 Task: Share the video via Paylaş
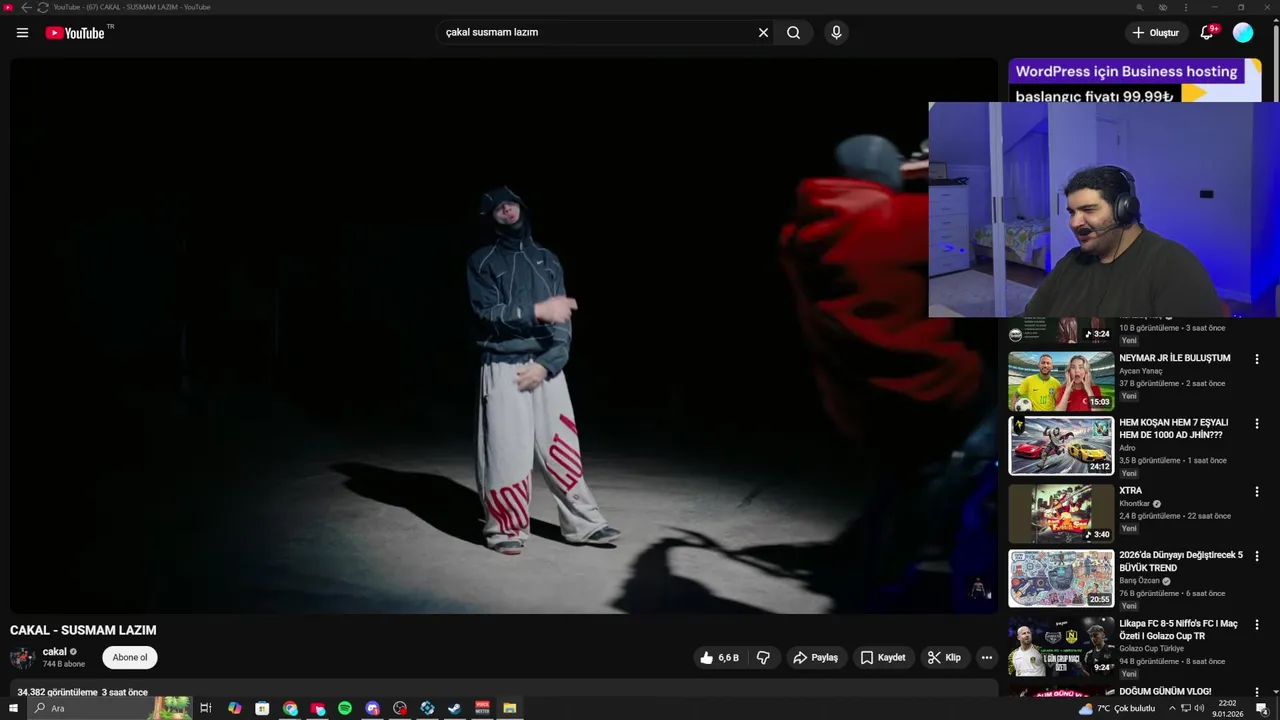click(x=815, y=658)
